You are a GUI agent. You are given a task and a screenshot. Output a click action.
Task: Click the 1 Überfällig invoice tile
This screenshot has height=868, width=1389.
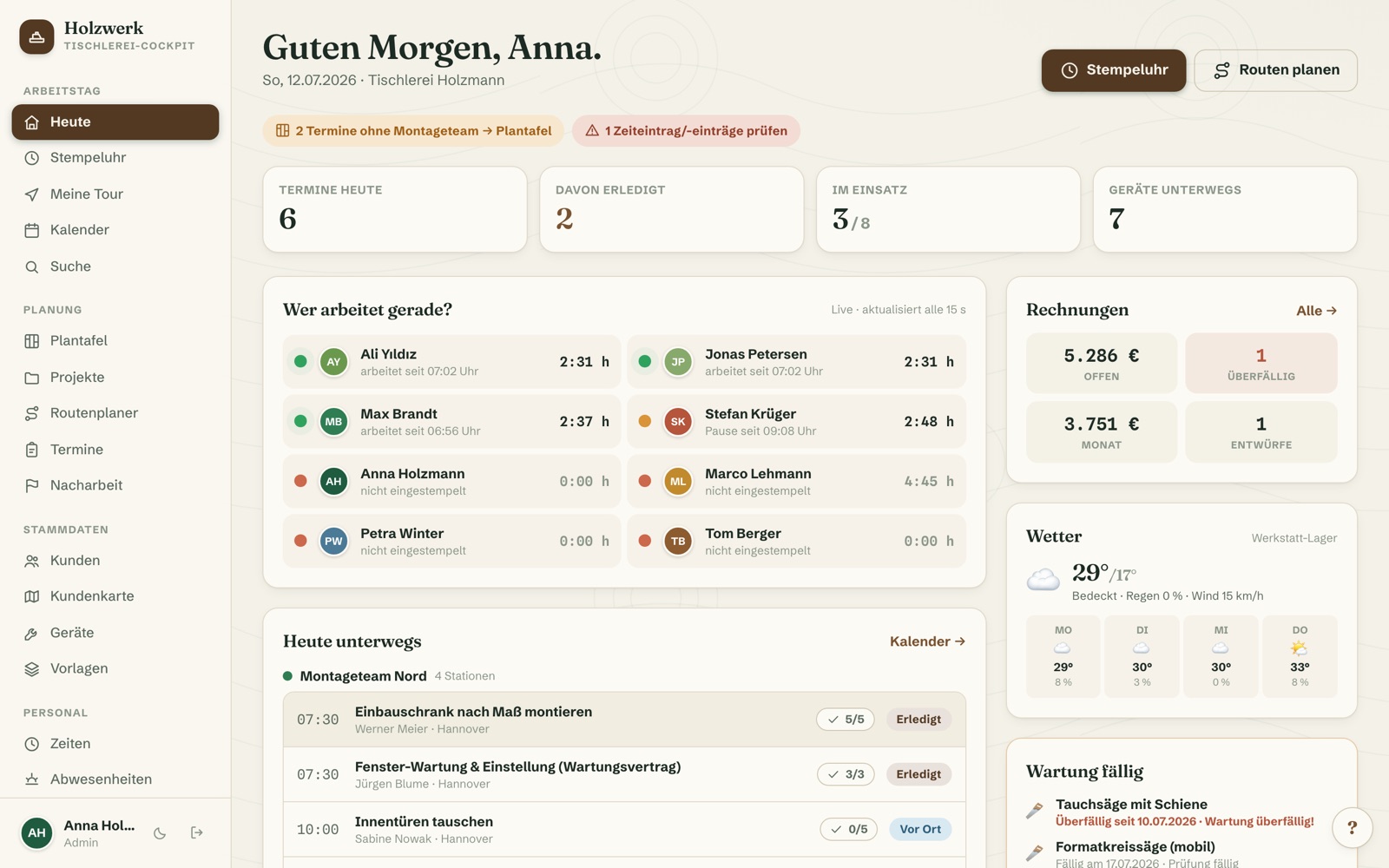pos(1261,363)
